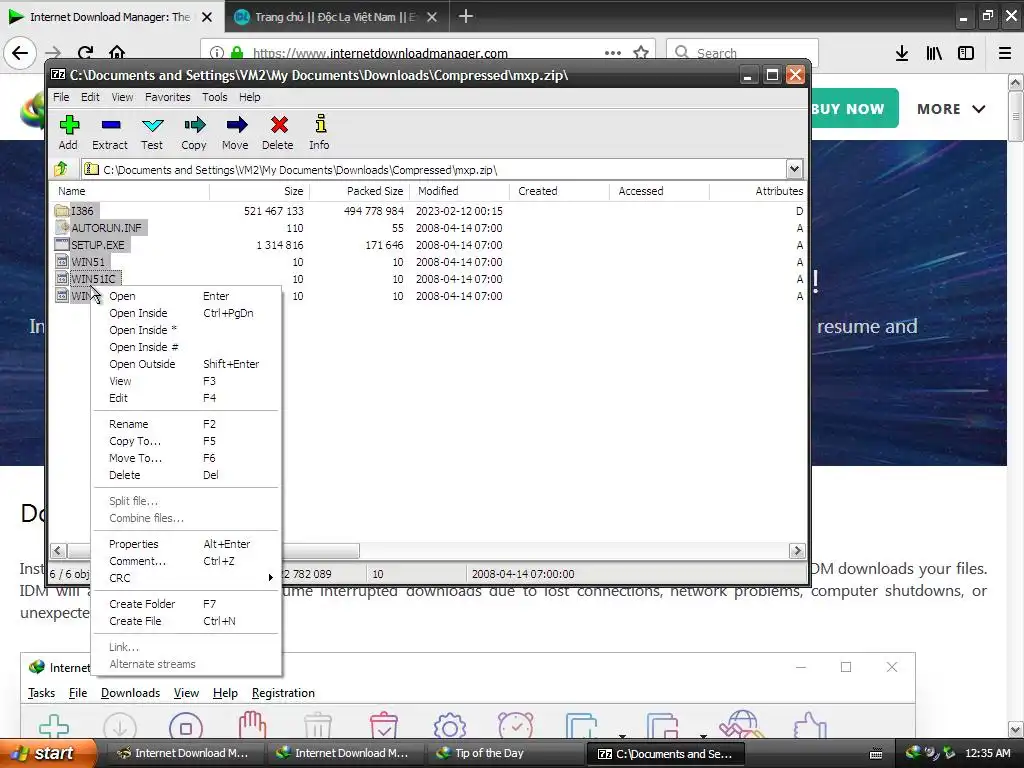Open the page actions three-dots menu

(613, 53)
